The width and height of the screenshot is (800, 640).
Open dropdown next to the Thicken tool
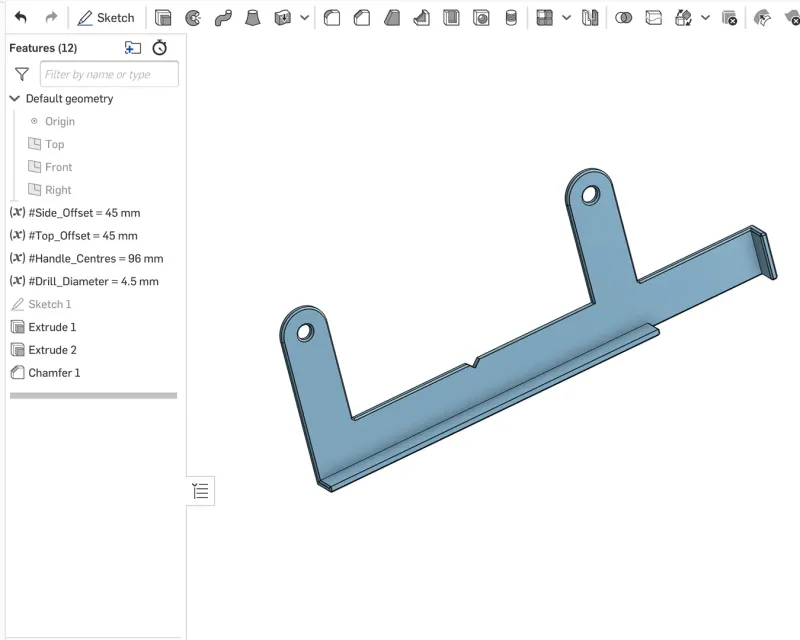click(305, 18)
